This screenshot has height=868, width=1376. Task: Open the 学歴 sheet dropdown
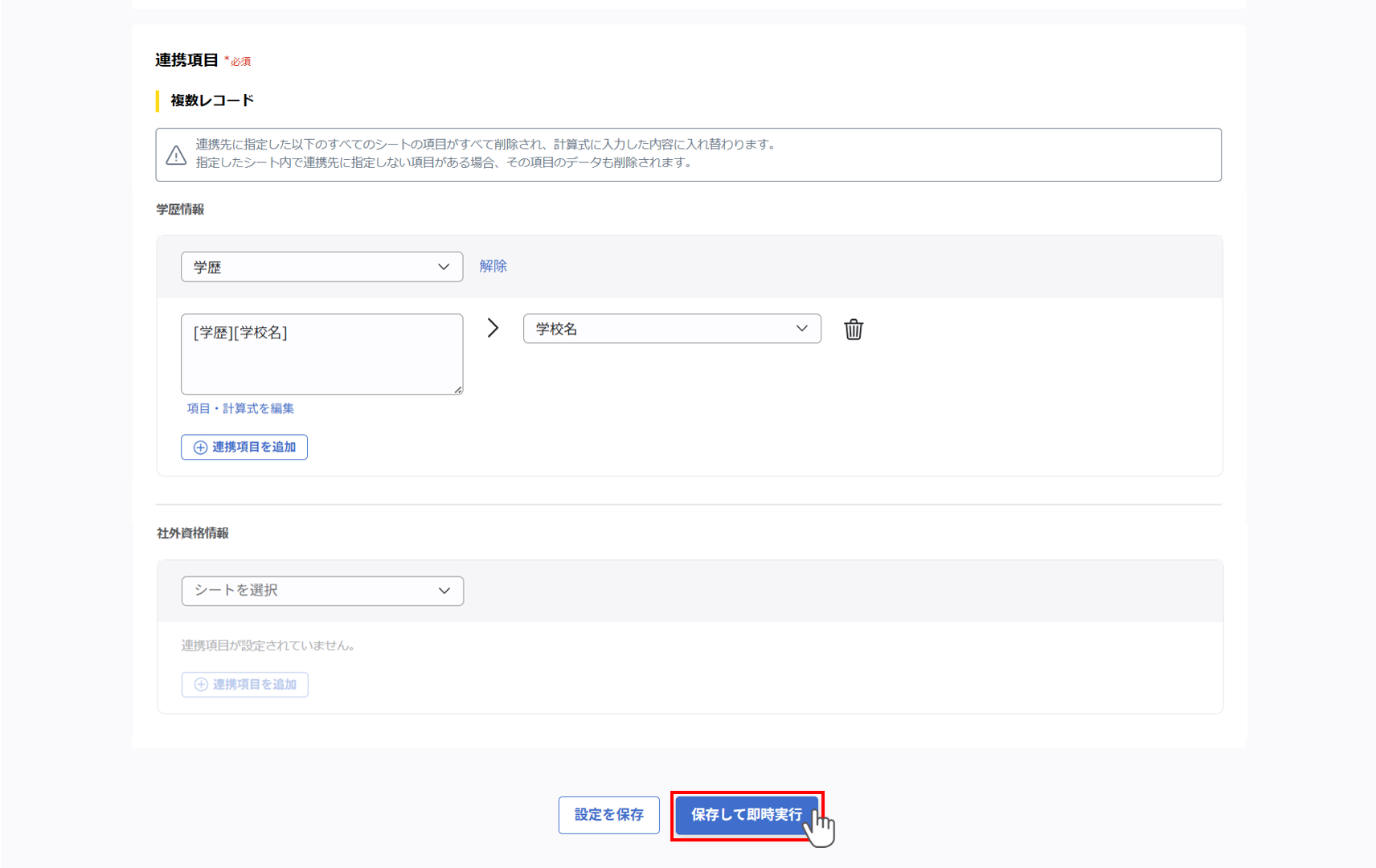(321, 266)
